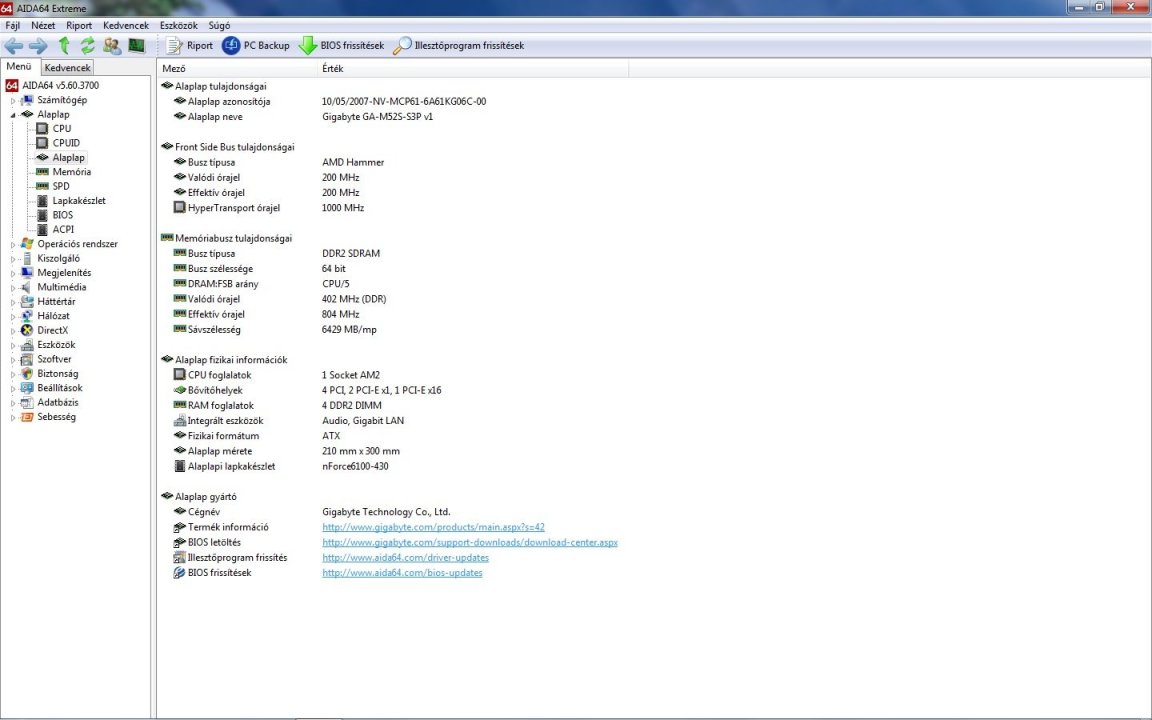Select the SPD tree item
1152x720 pixels.
click(61, 187)
